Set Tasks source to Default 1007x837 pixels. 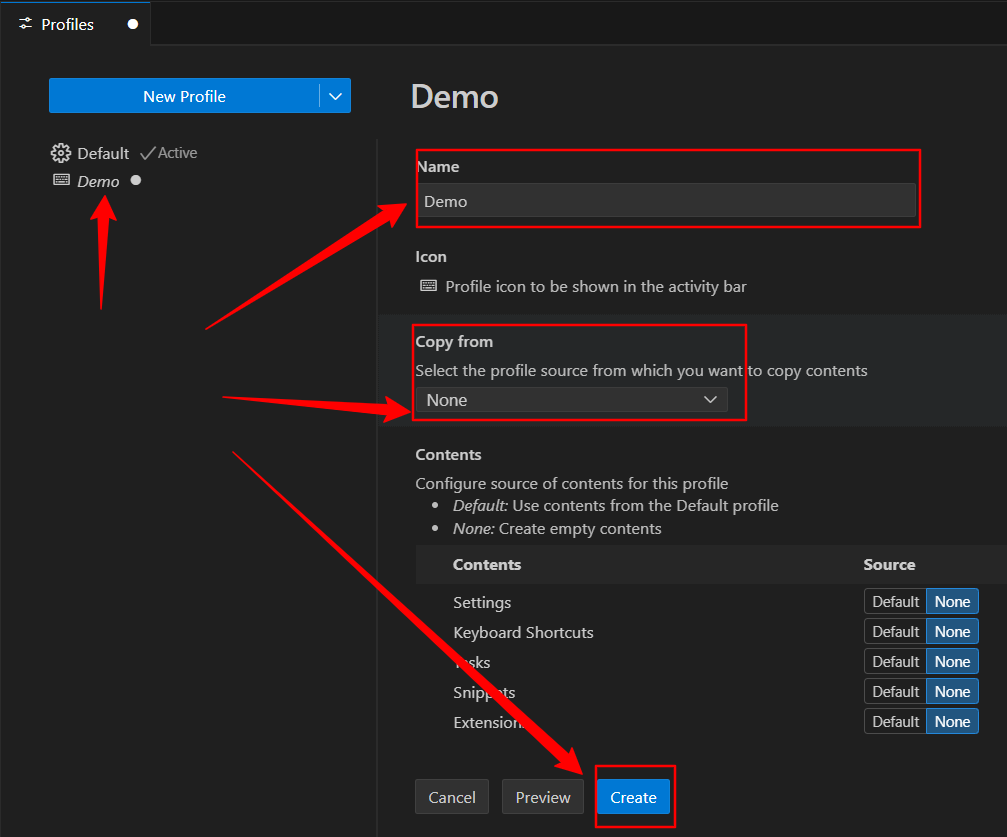[895, 662]
